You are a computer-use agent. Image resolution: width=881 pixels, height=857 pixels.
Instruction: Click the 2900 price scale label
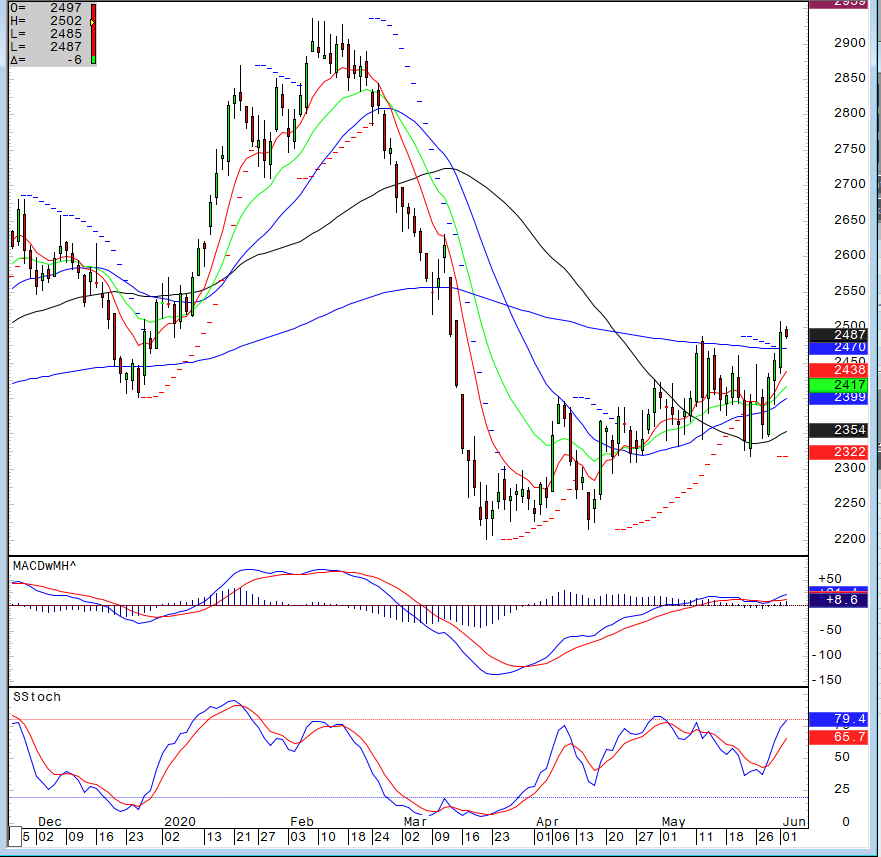pyautogui.click(x=850, y=43)
